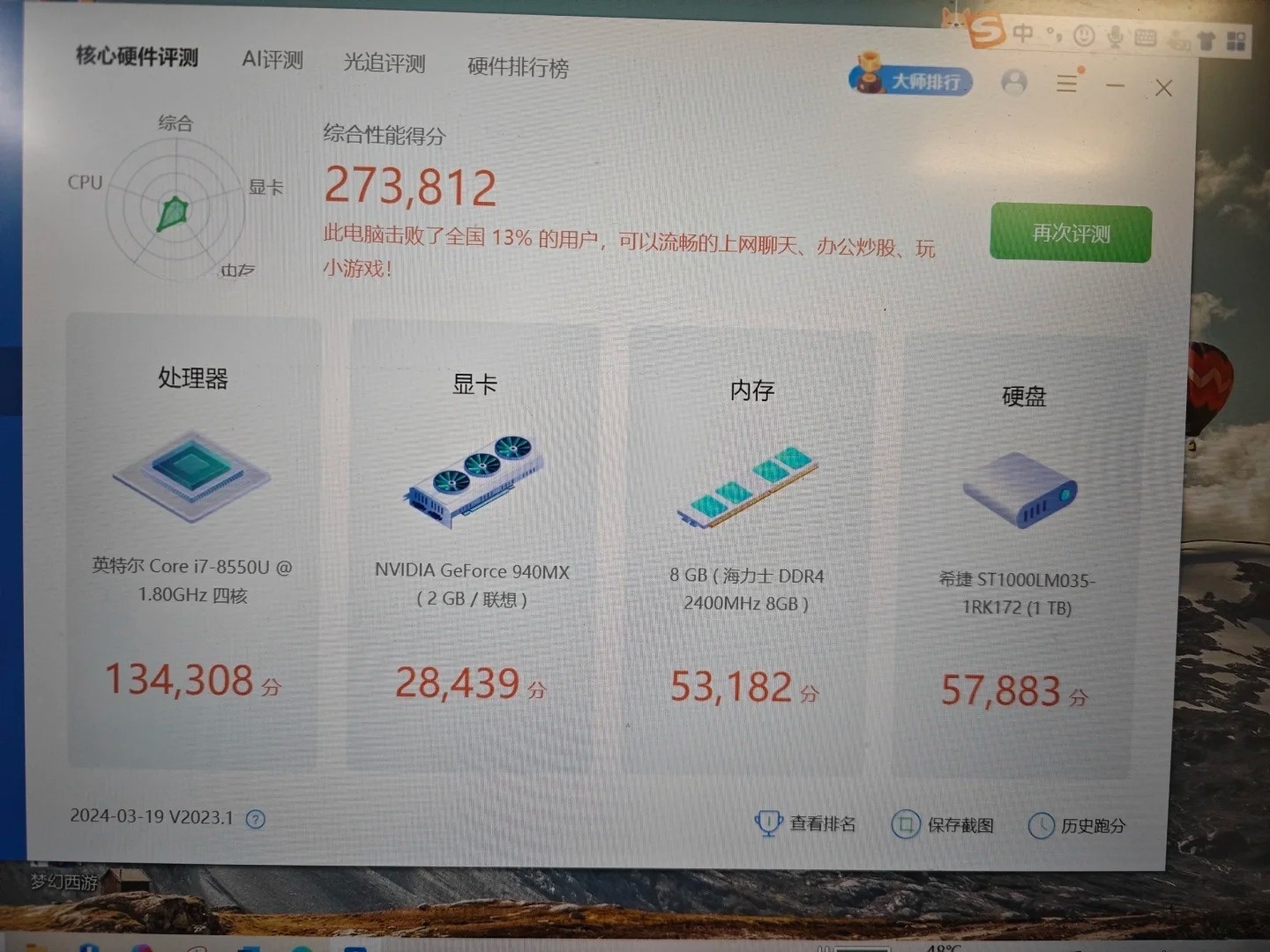The width and height of the screenshot is (1270, 952).
Task: Go to the 硬件排行榜 tab
Action: (518, 67)
